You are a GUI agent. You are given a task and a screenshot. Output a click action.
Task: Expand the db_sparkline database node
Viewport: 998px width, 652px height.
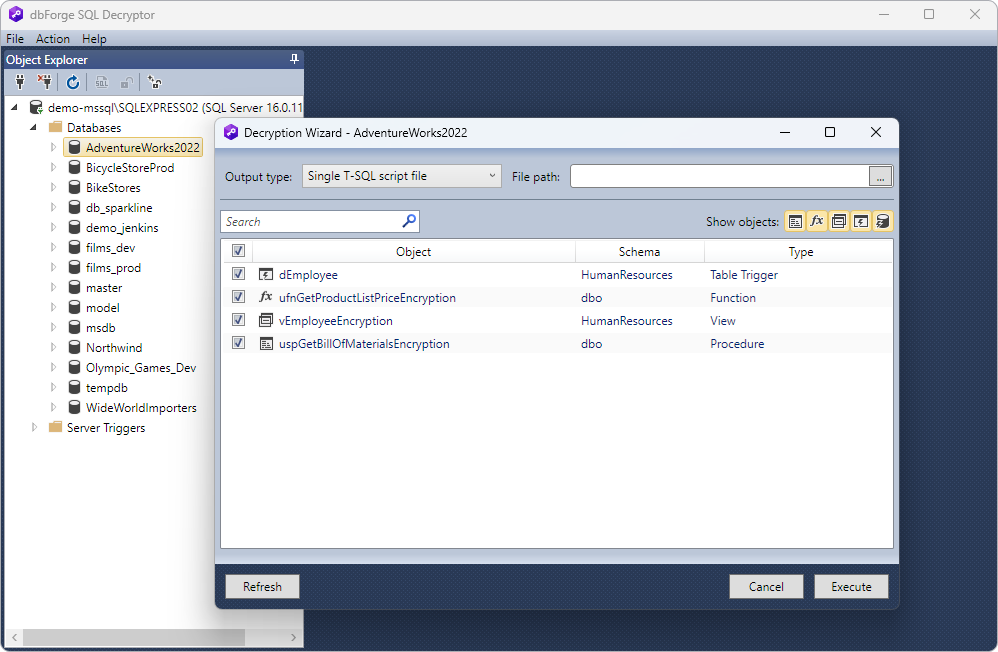(x=53, y=207)
